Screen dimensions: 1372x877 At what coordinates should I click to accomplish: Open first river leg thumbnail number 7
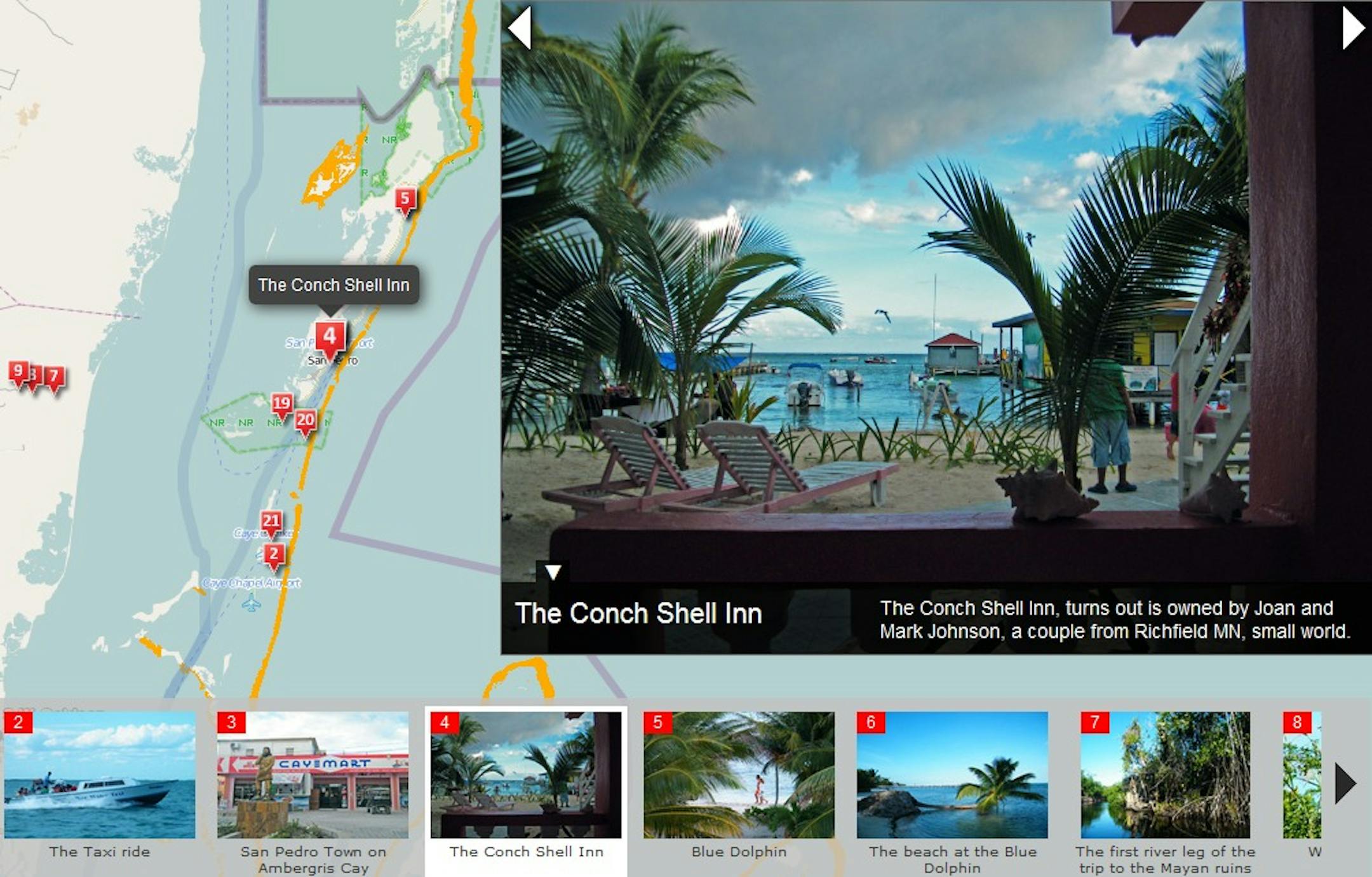(1165, 775)
